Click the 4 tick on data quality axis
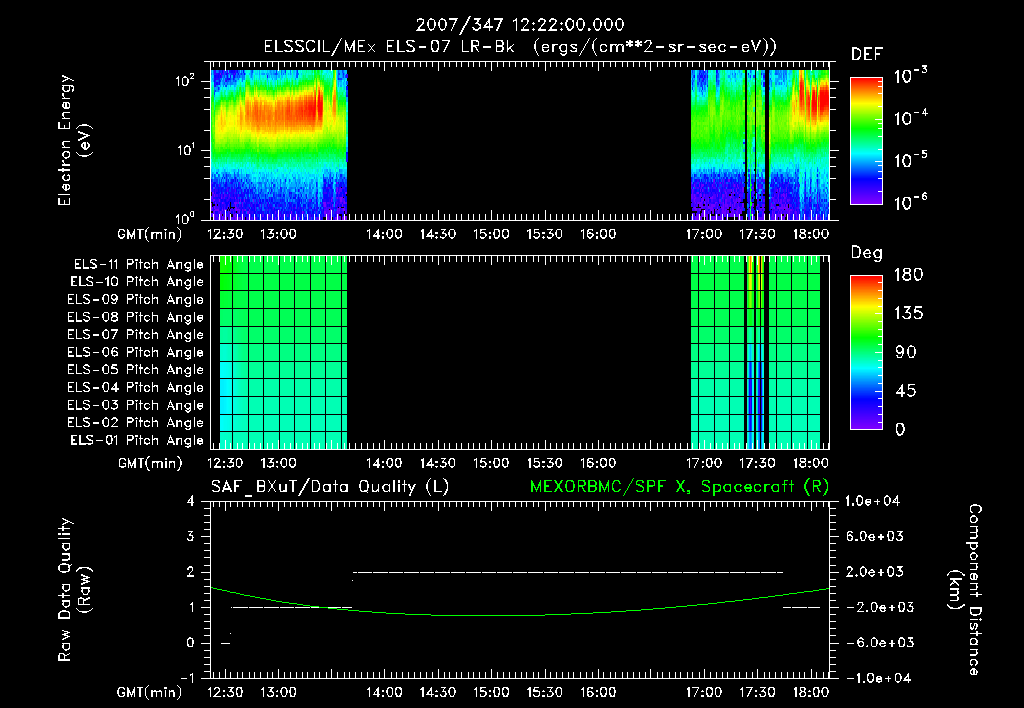This screenshot has height=708, width=1024. (191, 502)
